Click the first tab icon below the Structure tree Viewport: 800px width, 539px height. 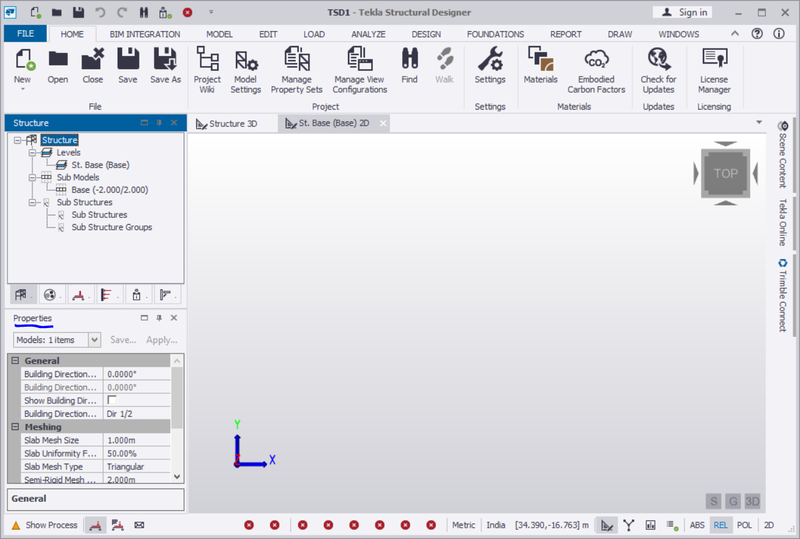(x=21, y=295)
